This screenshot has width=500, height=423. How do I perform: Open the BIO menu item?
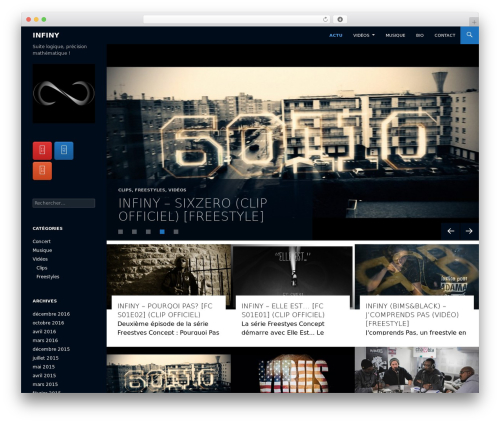(x=420, y=35)
